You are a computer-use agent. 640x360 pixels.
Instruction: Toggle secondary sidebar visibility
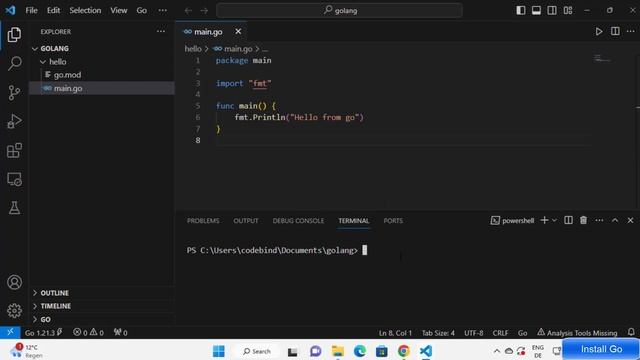[x=552, y=10]
